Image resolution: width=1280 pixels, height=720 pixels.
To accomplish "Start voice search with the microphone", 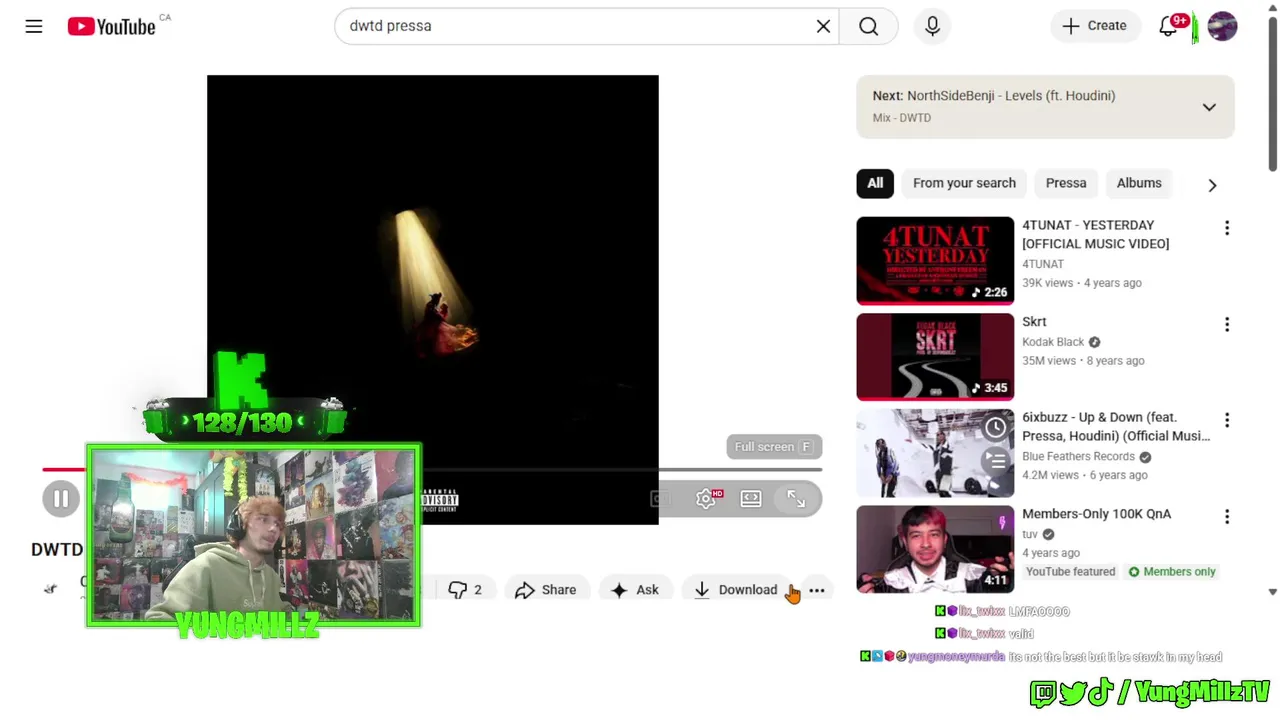I will tap(932, 26).
